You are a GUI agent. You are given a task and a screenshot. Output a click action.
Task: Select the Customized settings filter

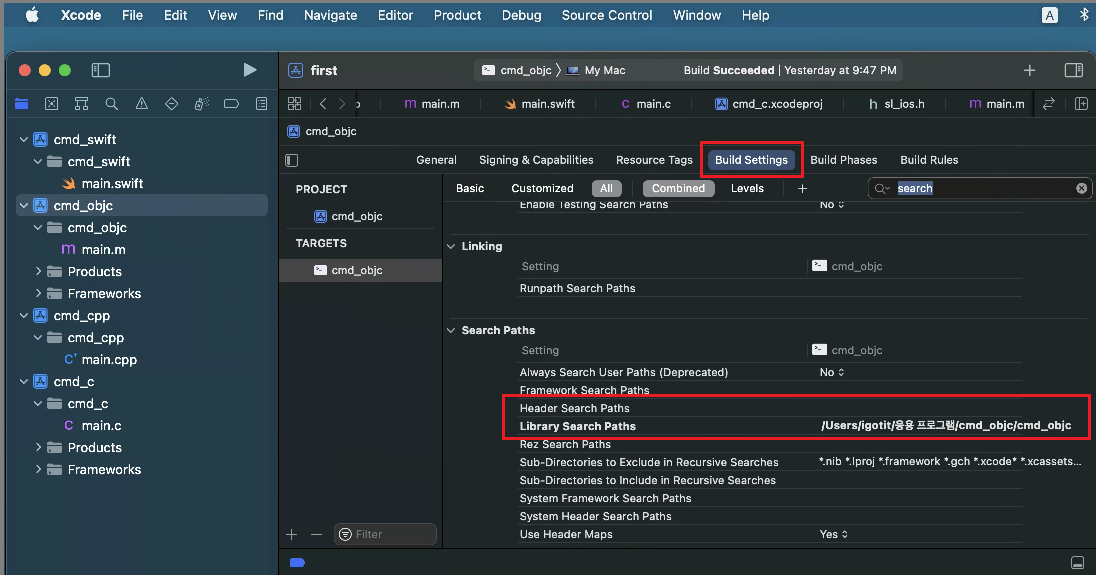542,189
